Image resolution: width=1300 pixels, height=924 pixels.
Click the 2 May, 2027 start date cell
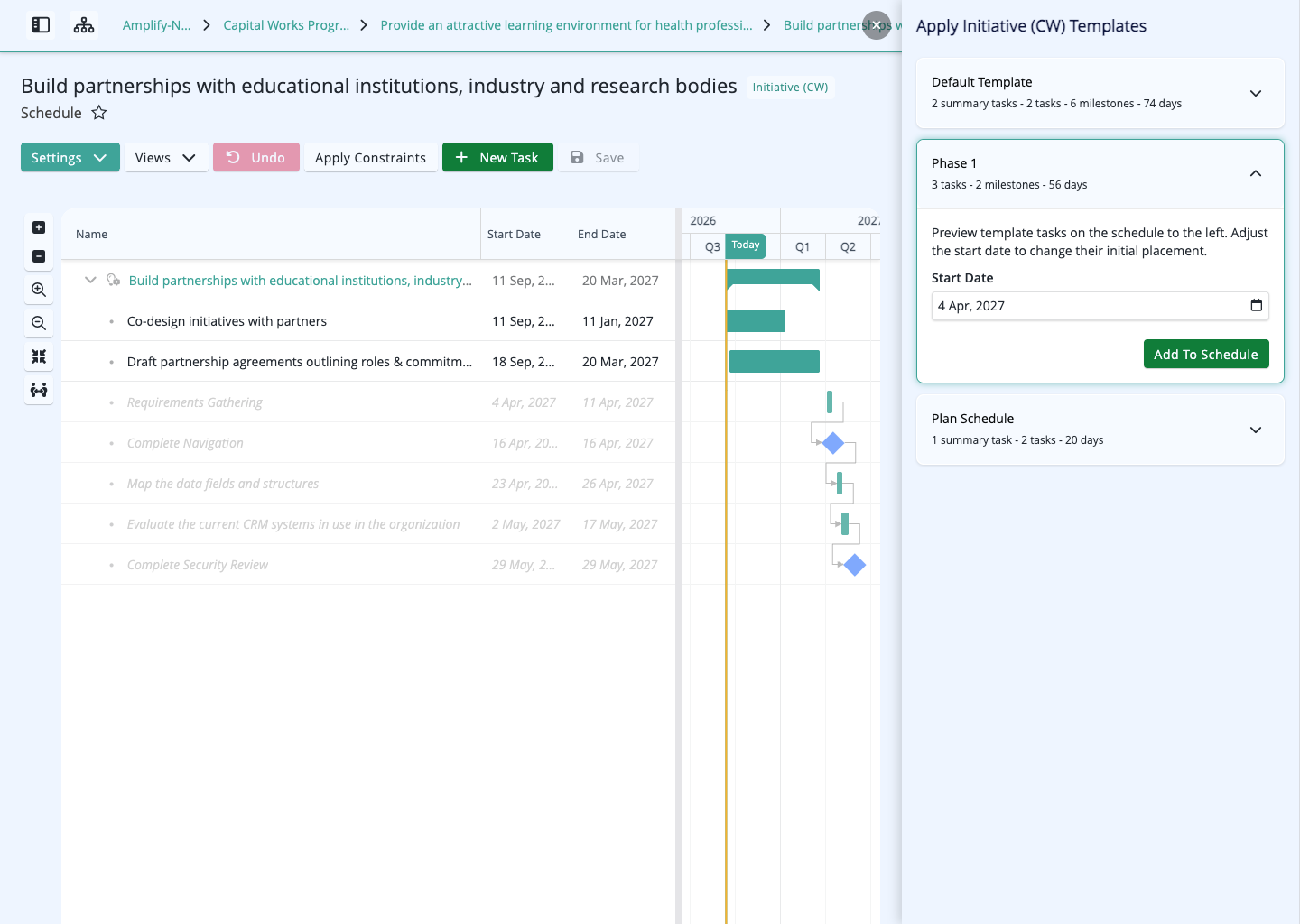(525, 523)
